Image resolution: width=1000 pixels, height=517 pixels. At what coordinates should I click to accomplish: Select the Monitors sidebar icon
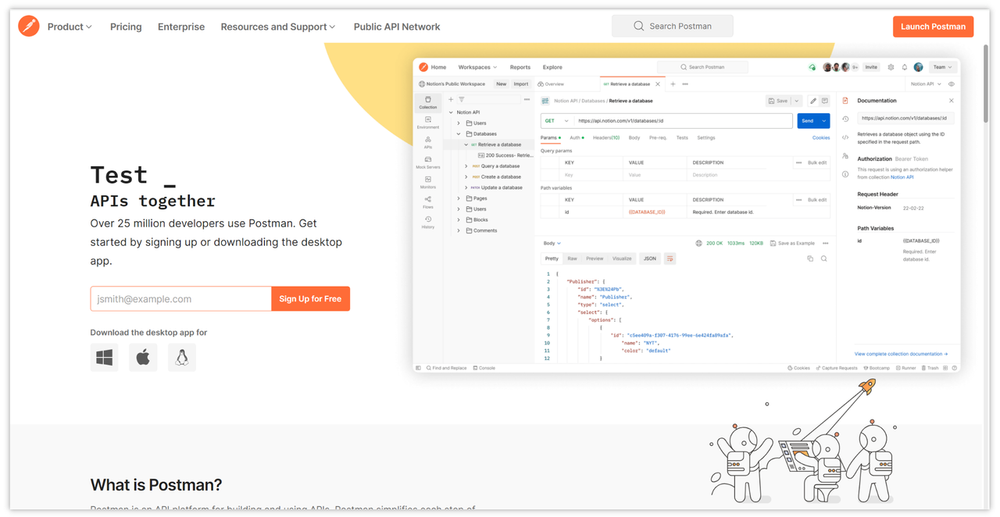(428, 182)
